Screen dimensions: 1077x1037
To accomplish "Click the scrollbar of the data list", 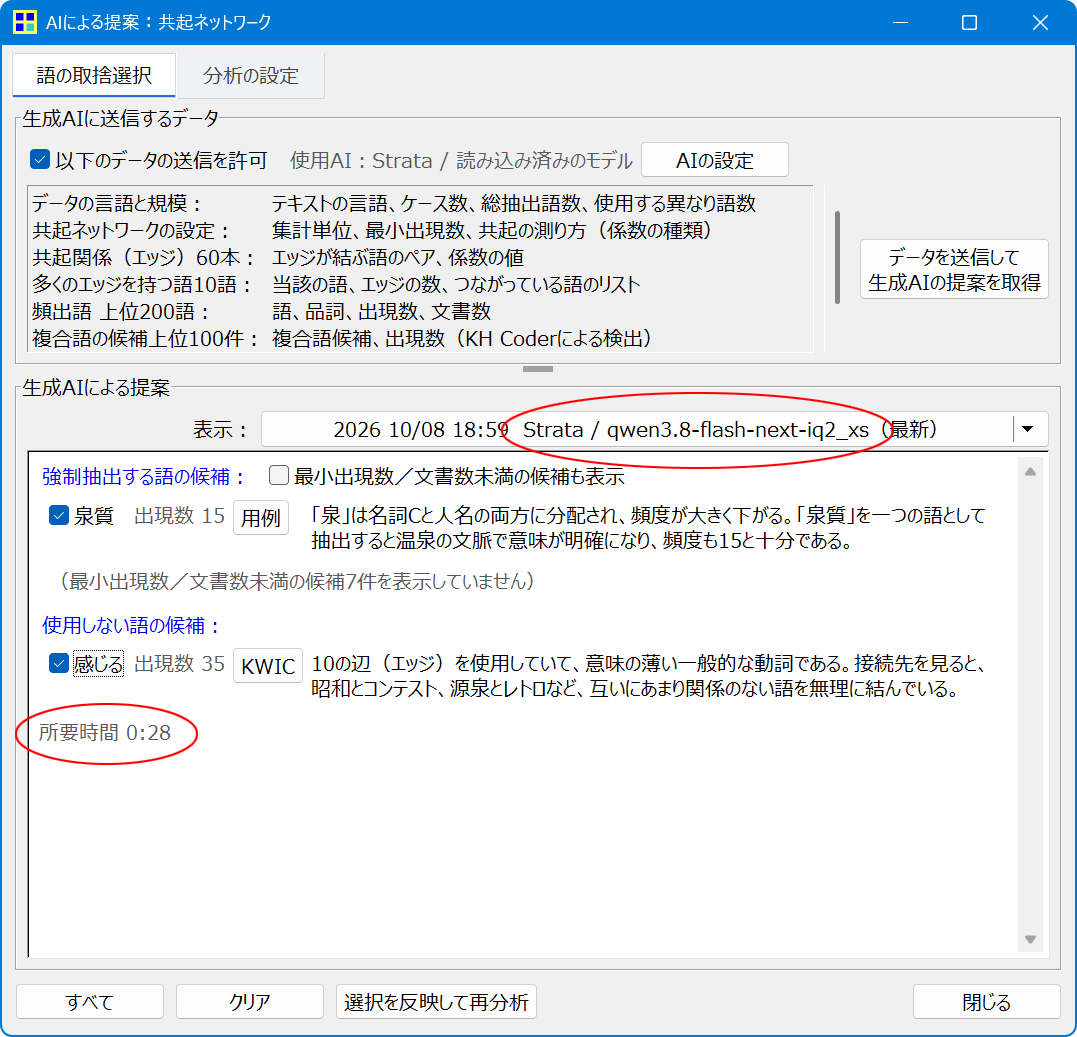I will [x=837, y=258].
